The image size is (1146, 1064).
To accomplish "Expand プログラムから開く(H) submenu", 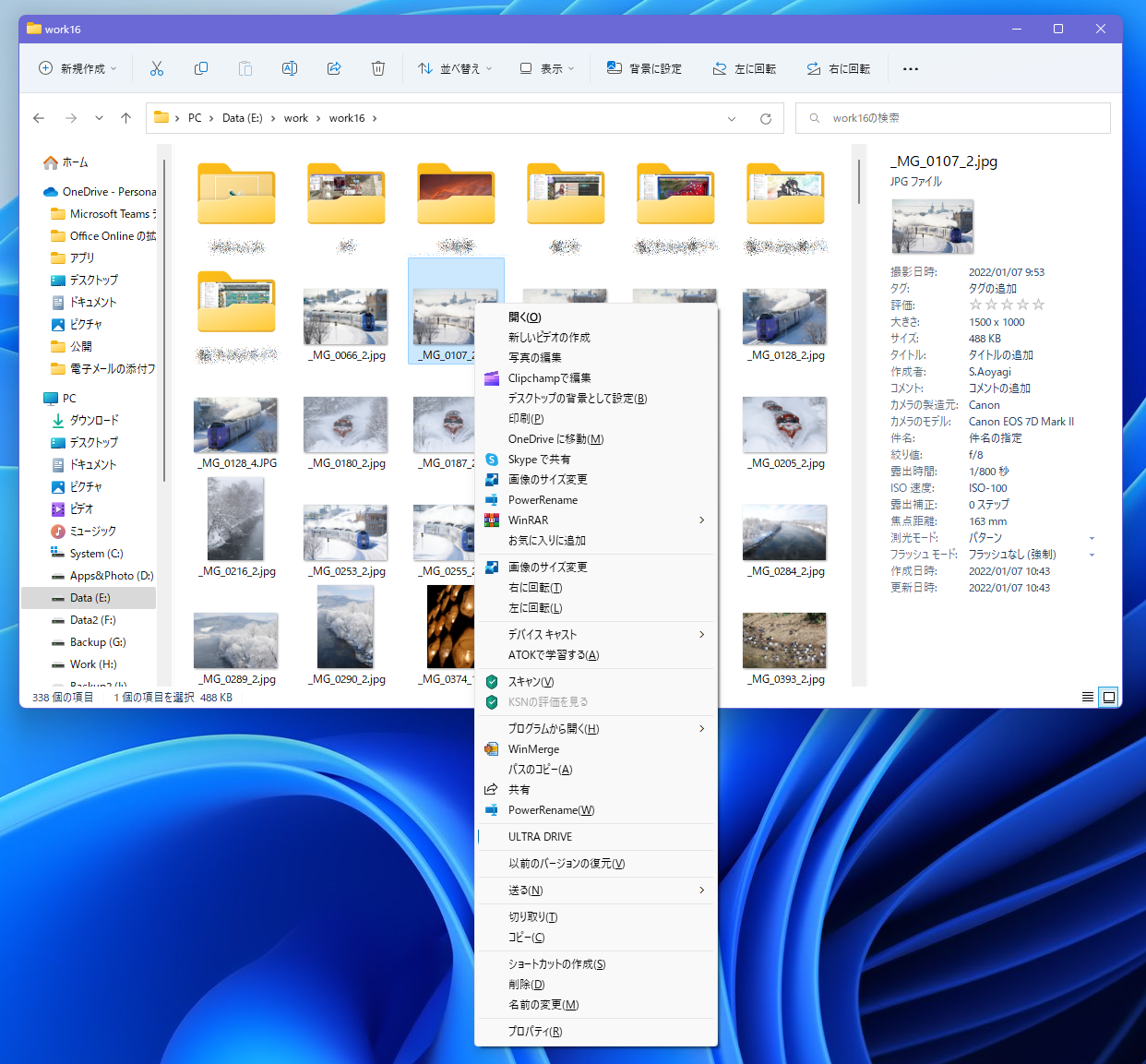I will [596, 728].
